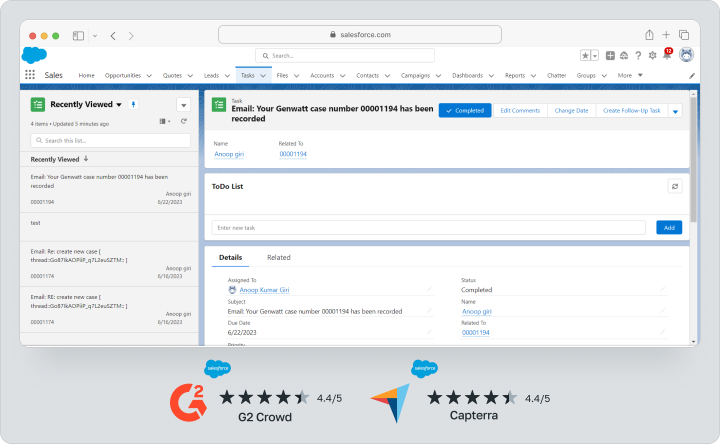720x444 pixels.
Task: Toggle the browser sidebar icon
Action: (x=79, y=36)
